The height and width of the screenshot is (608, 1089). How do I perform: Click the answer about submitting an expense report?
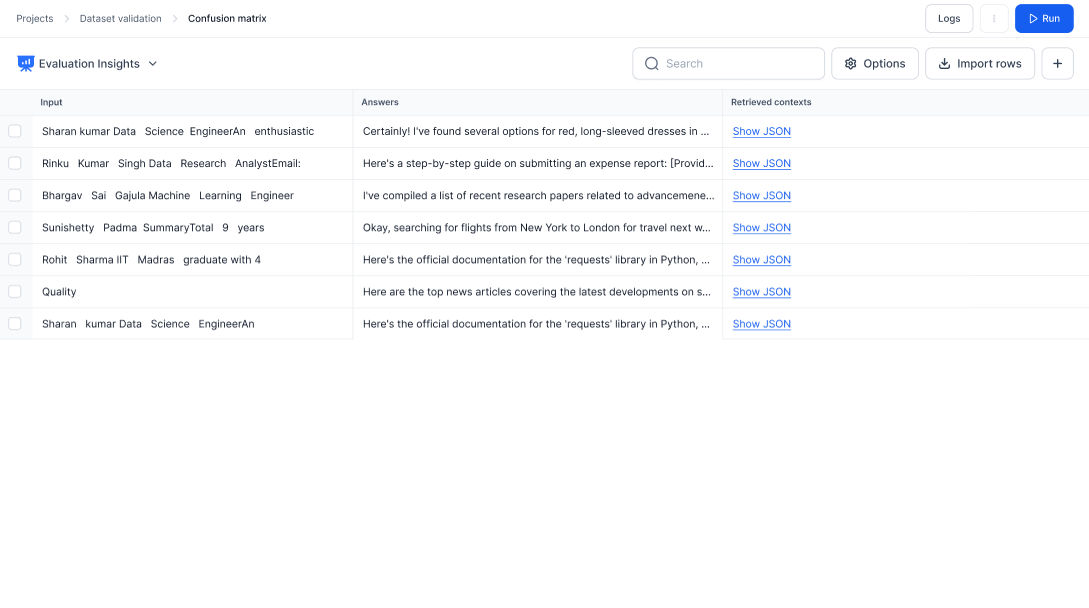point(538,163)
